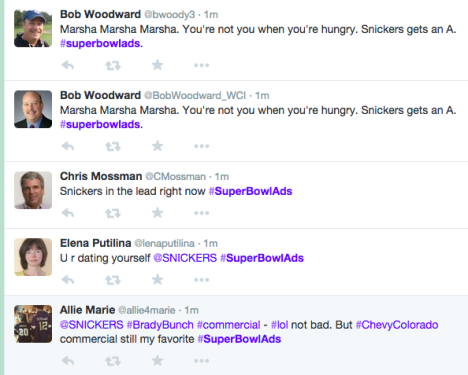Viewport: 468px width, 375px height.
Task: Open Elena Putilina's profile photo
Action: (33, 257)
